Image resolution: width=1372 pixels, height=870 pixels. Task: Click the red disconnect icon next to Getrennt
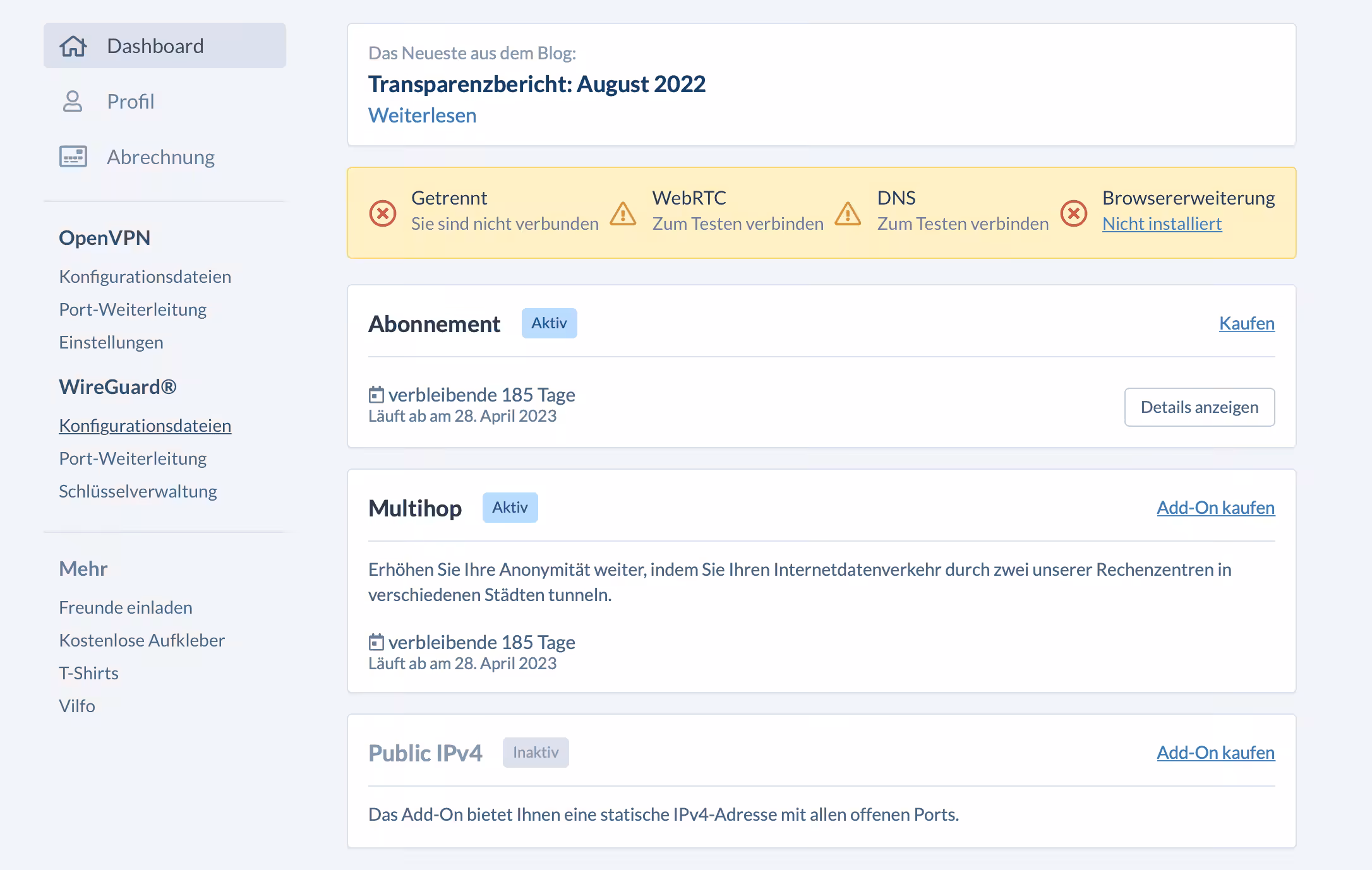[x=382, y=213]
